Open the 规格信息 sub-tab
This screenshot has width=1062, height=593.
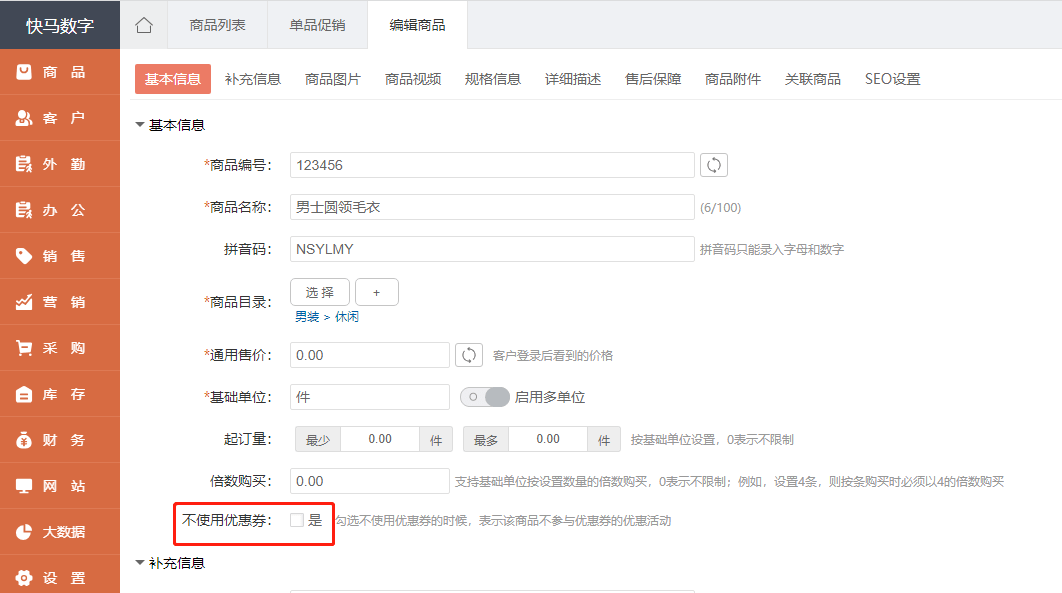(x=492, y=79)
